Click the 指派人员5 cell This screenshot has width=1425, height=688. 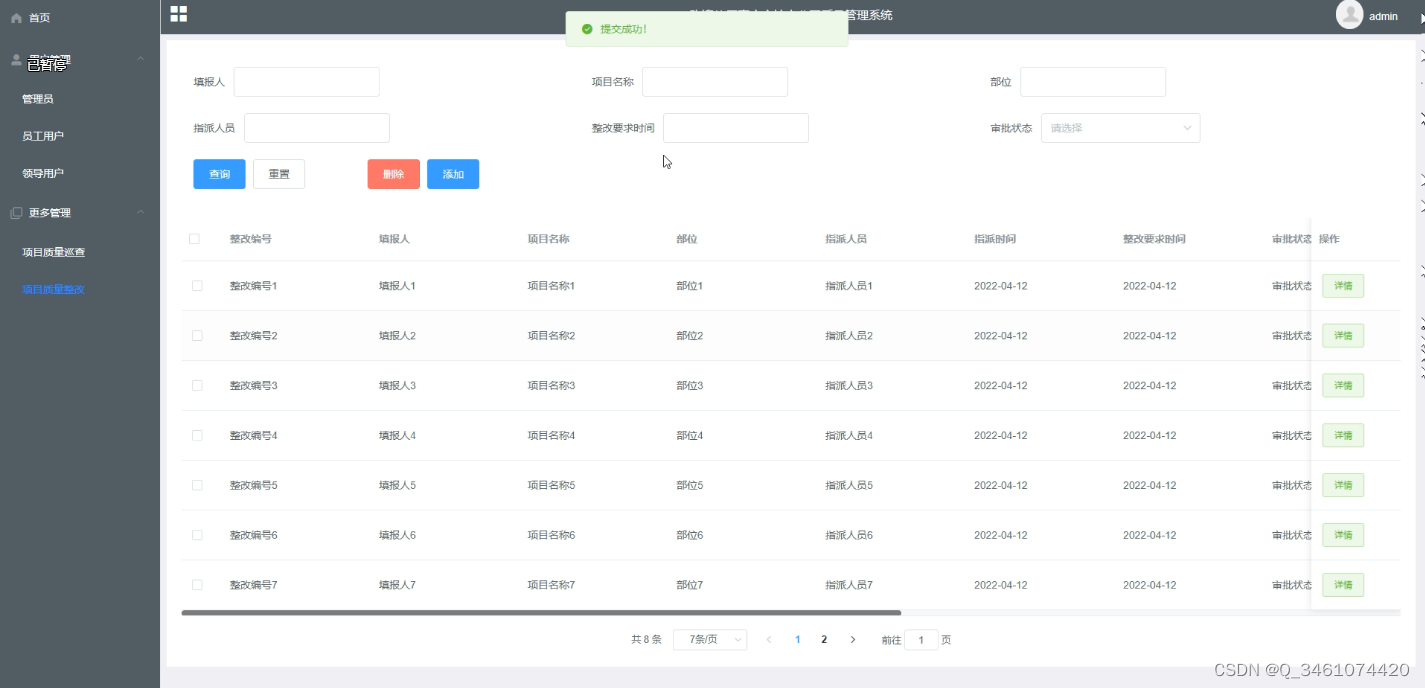click(849, 486)
